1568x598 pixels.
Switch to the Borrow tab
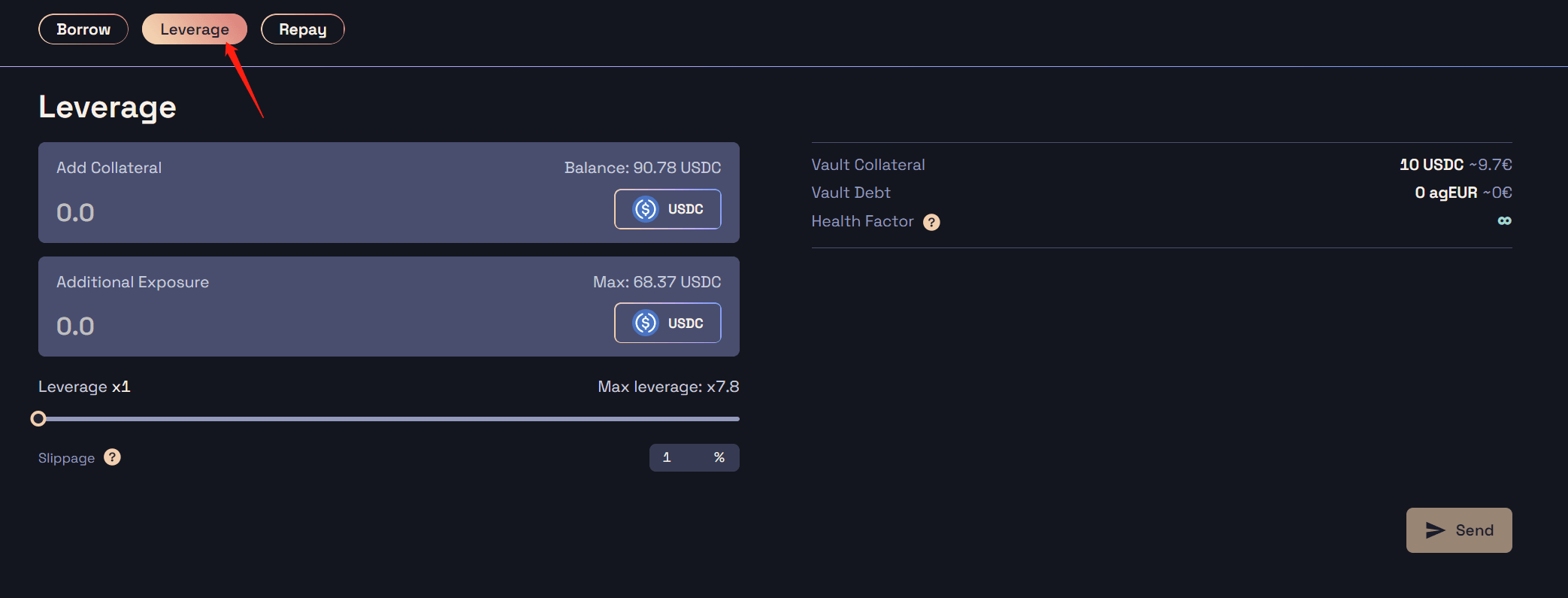tap(83, 29)
